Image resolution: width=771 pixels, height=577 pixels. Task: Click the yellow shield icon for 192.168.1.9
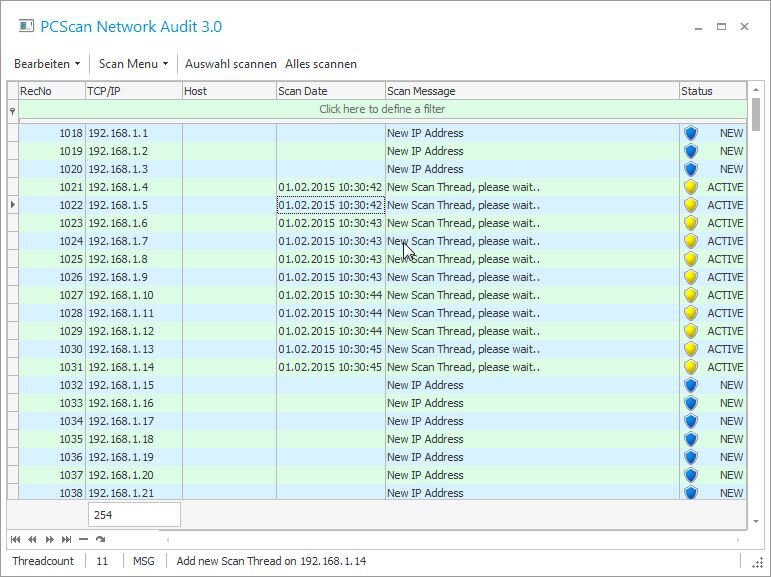691,277
